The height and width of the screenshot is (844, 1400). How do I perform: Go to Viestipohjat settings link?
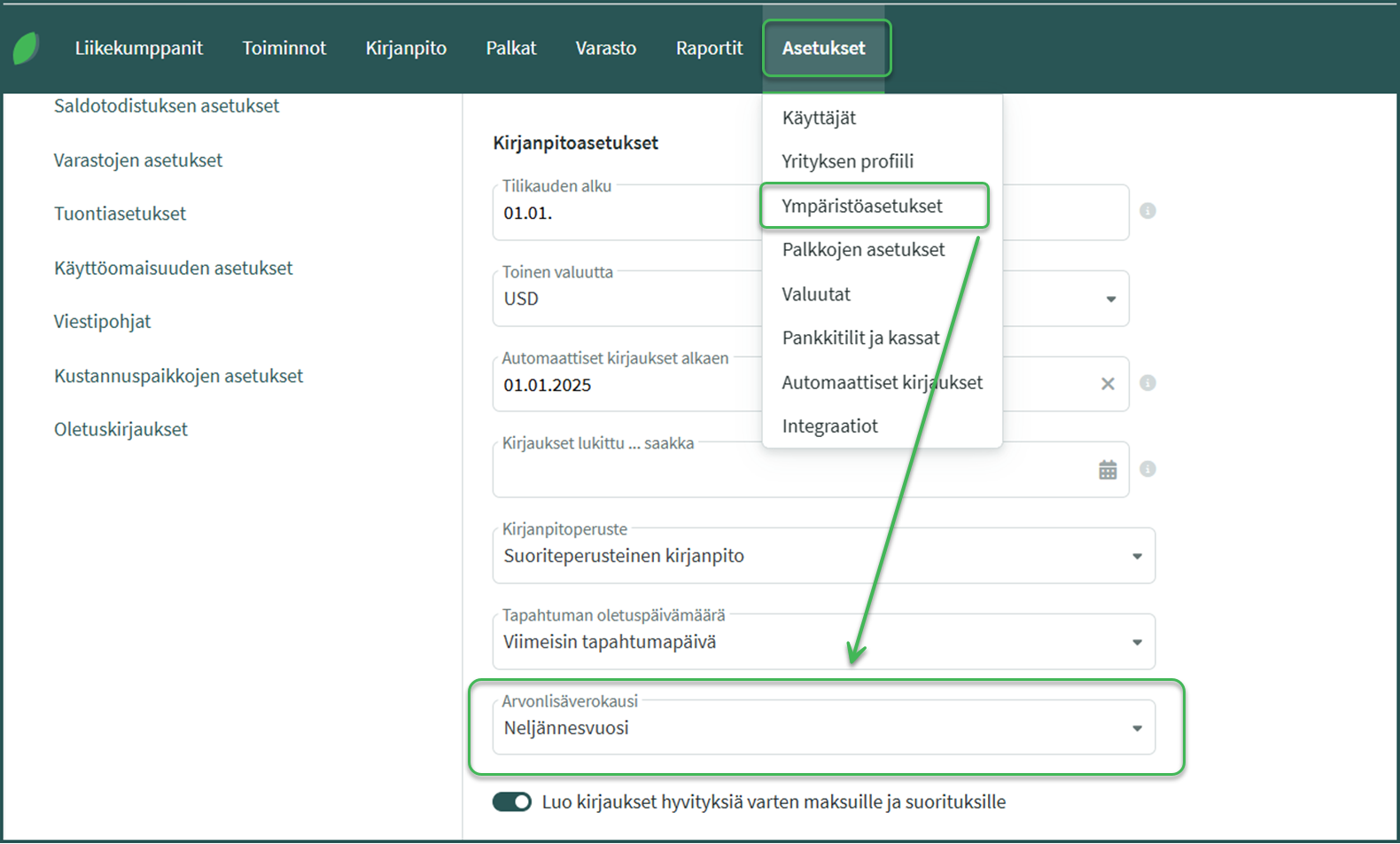(102, 322)
